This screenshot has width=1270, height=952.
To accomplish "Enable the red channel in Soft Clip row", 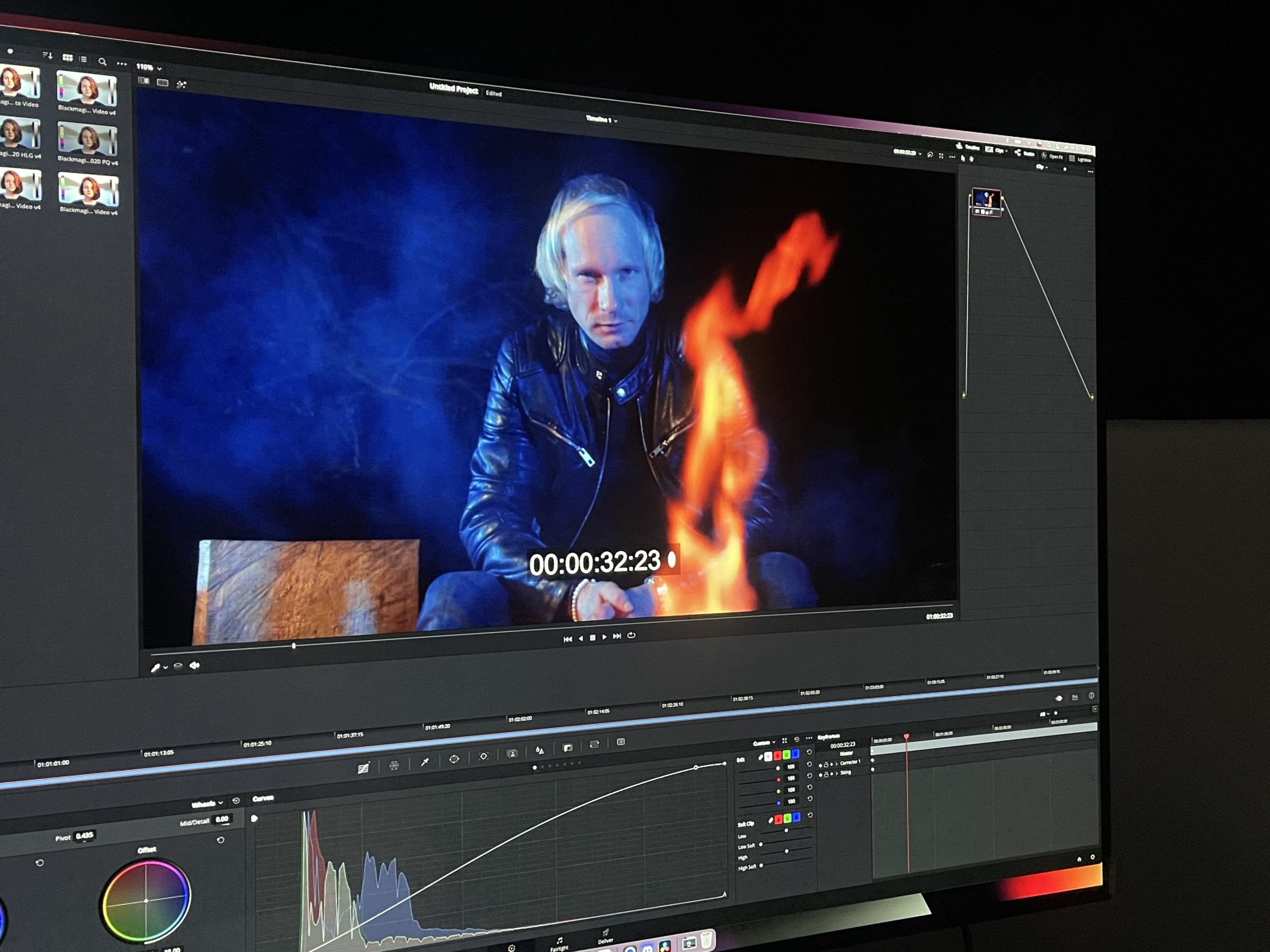I will [x=778, y=820].
